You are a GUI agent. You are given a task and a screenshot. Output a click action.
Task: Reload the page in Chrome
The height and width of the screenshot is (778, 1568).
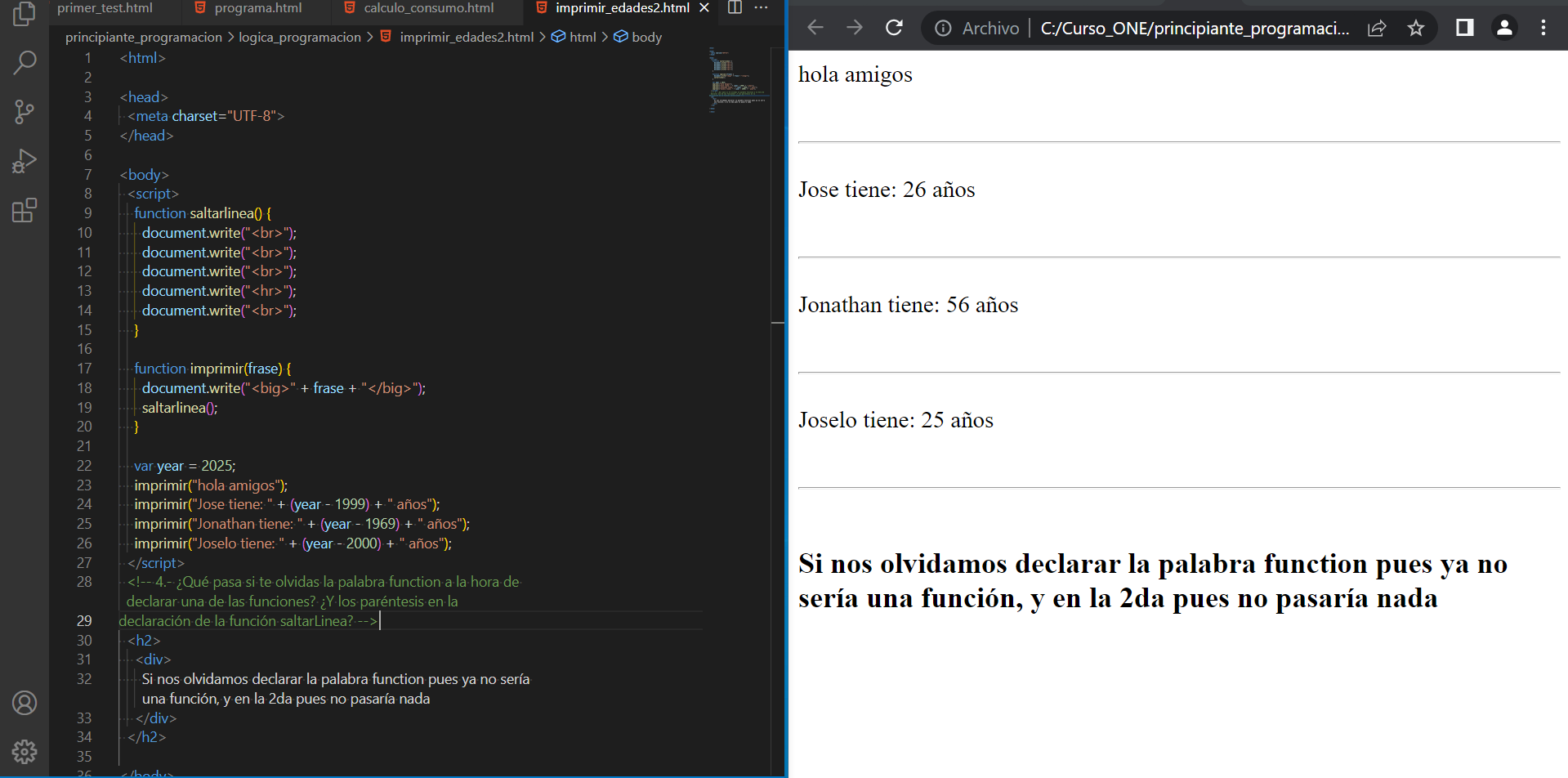(x=894, y=28)
